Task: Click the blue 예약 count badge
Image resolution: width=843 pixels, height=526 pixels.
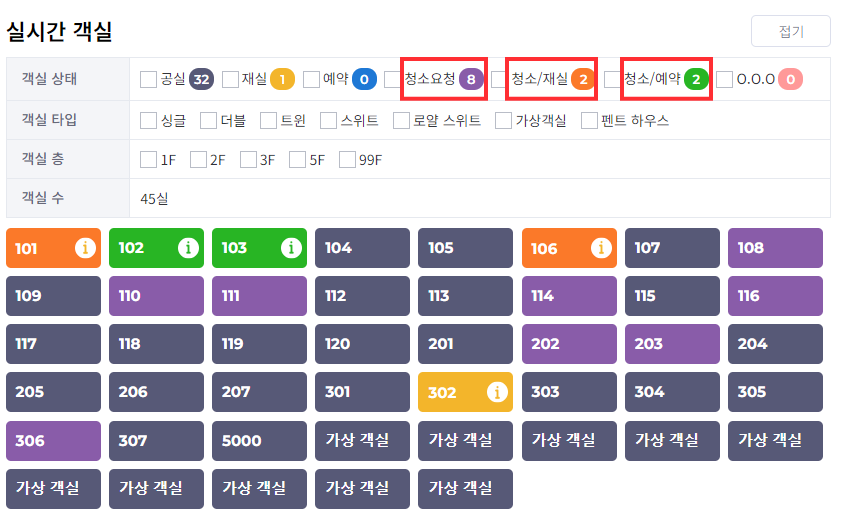Action: point(365,80)
